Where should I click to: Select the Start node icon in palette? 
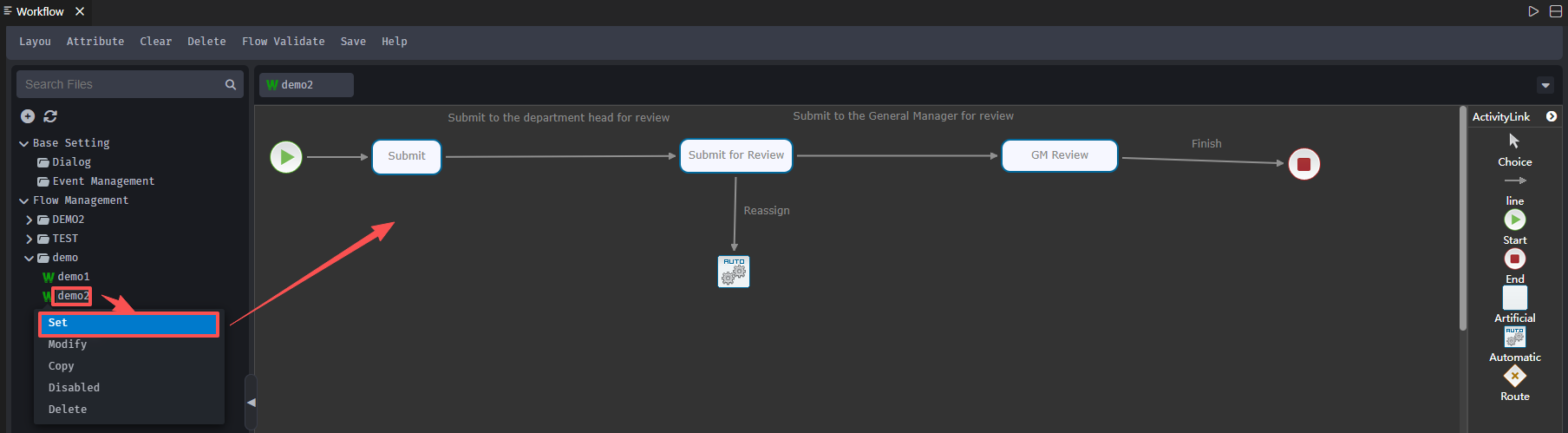tap(1514, 220)
